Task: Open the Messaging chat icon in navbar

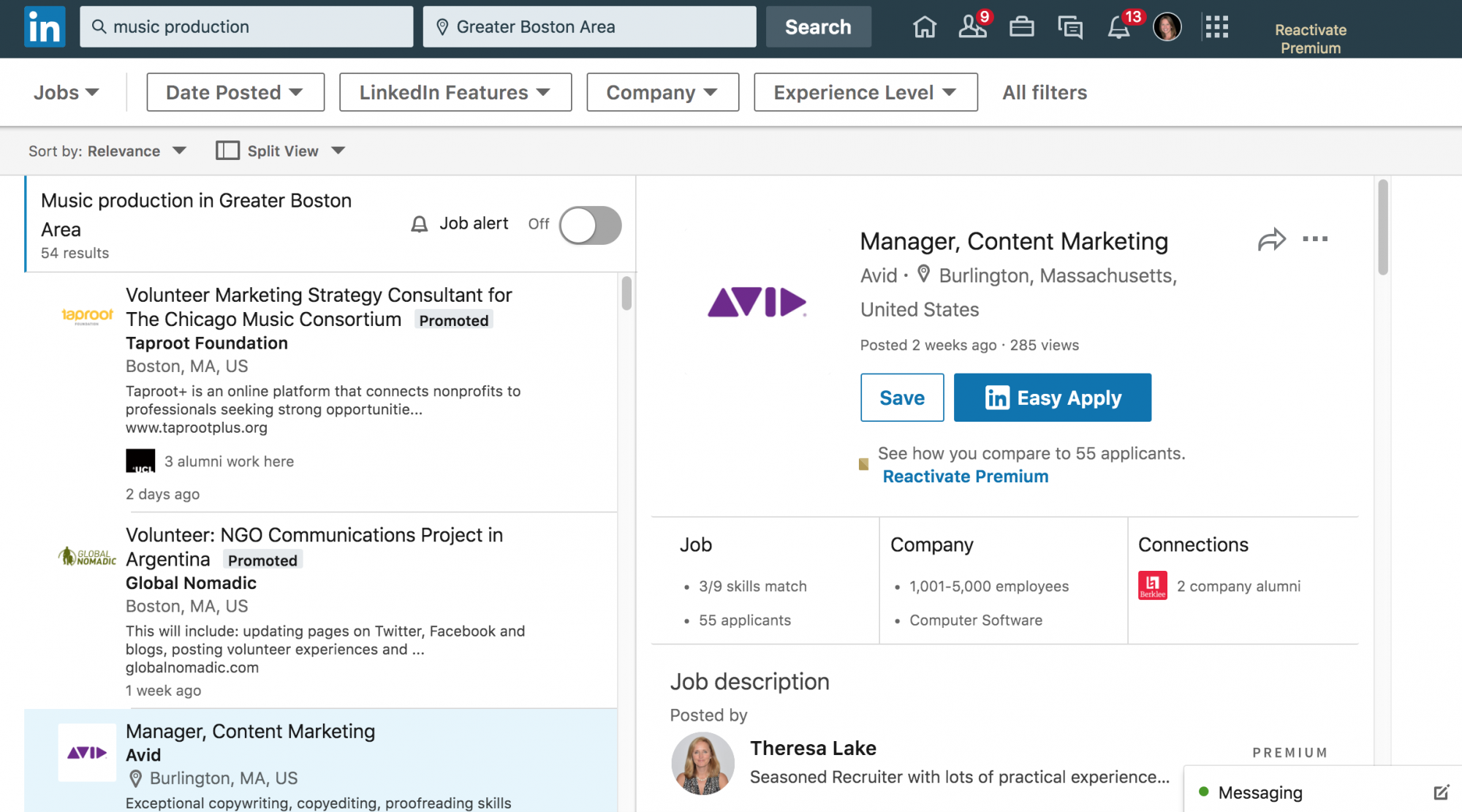Action: [1070, 27]
